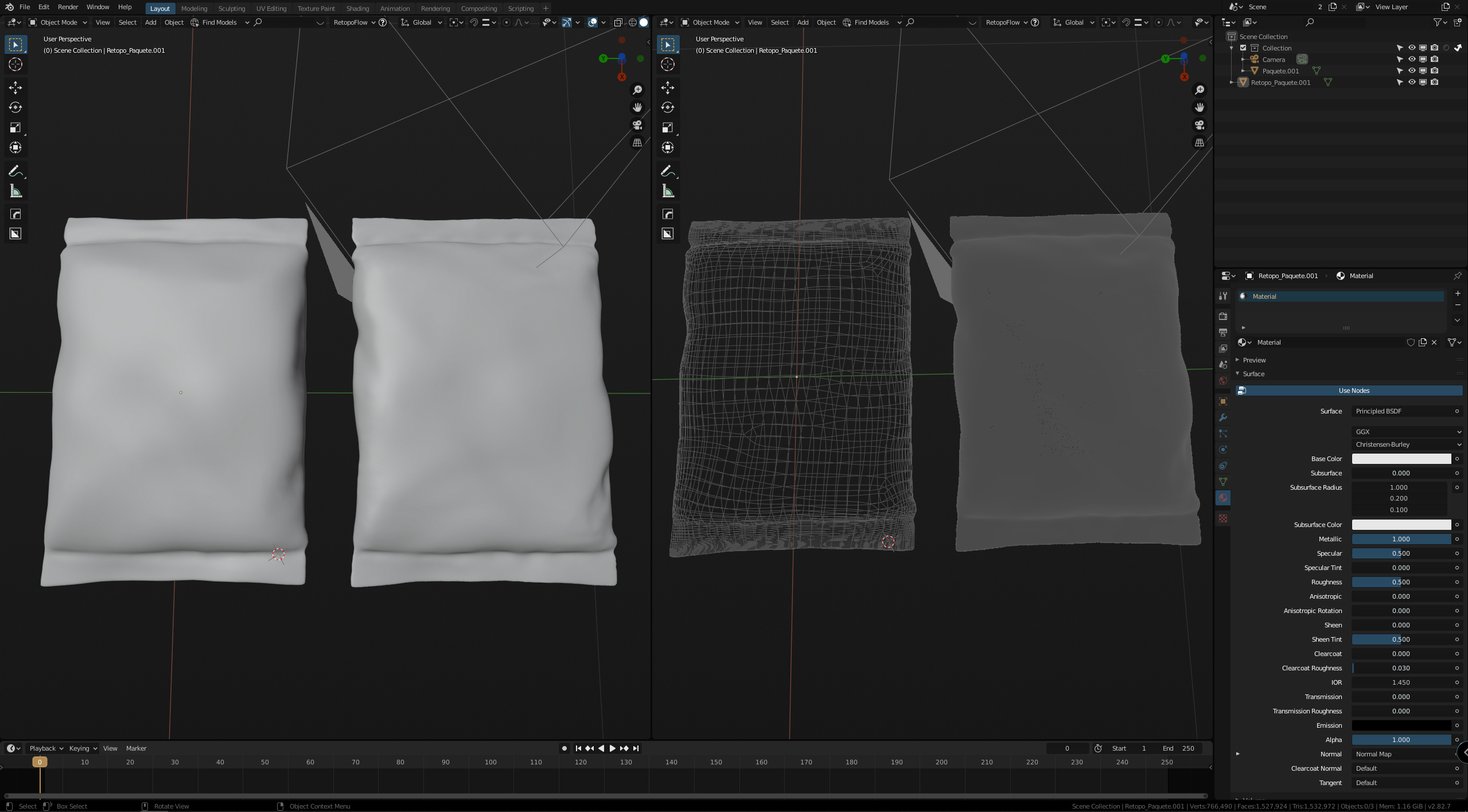Hide Paquete.001 with its eye toggle
The width and height of the screenshot is (1468, 812).
pos(1412,71)
